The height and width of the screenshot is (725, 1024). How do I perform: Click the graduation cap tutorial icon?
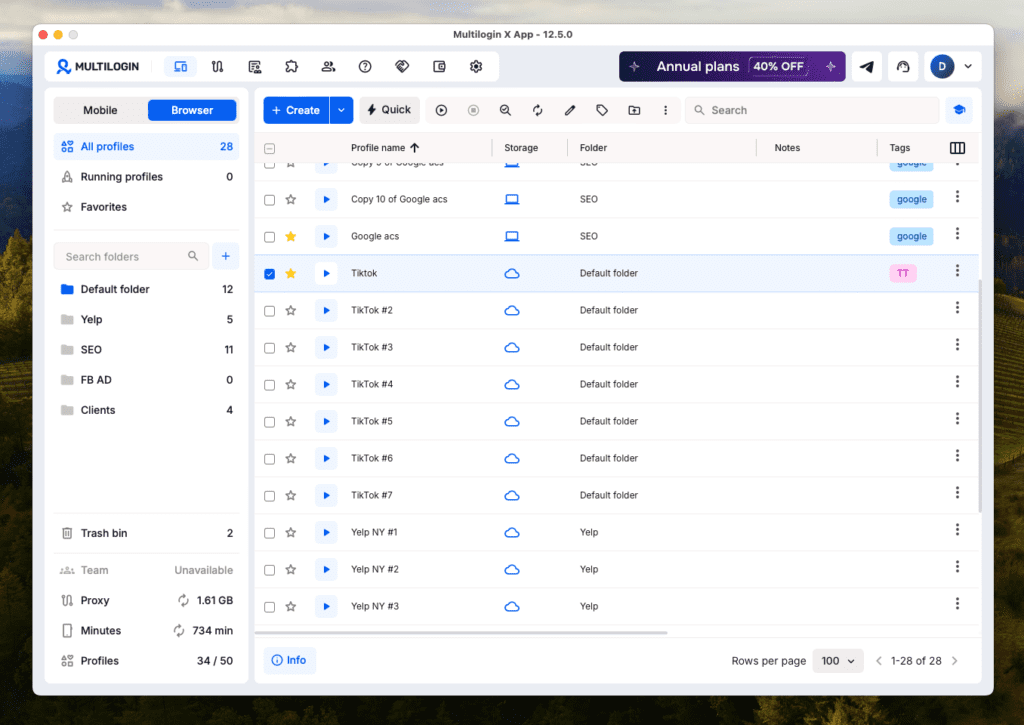959,110
